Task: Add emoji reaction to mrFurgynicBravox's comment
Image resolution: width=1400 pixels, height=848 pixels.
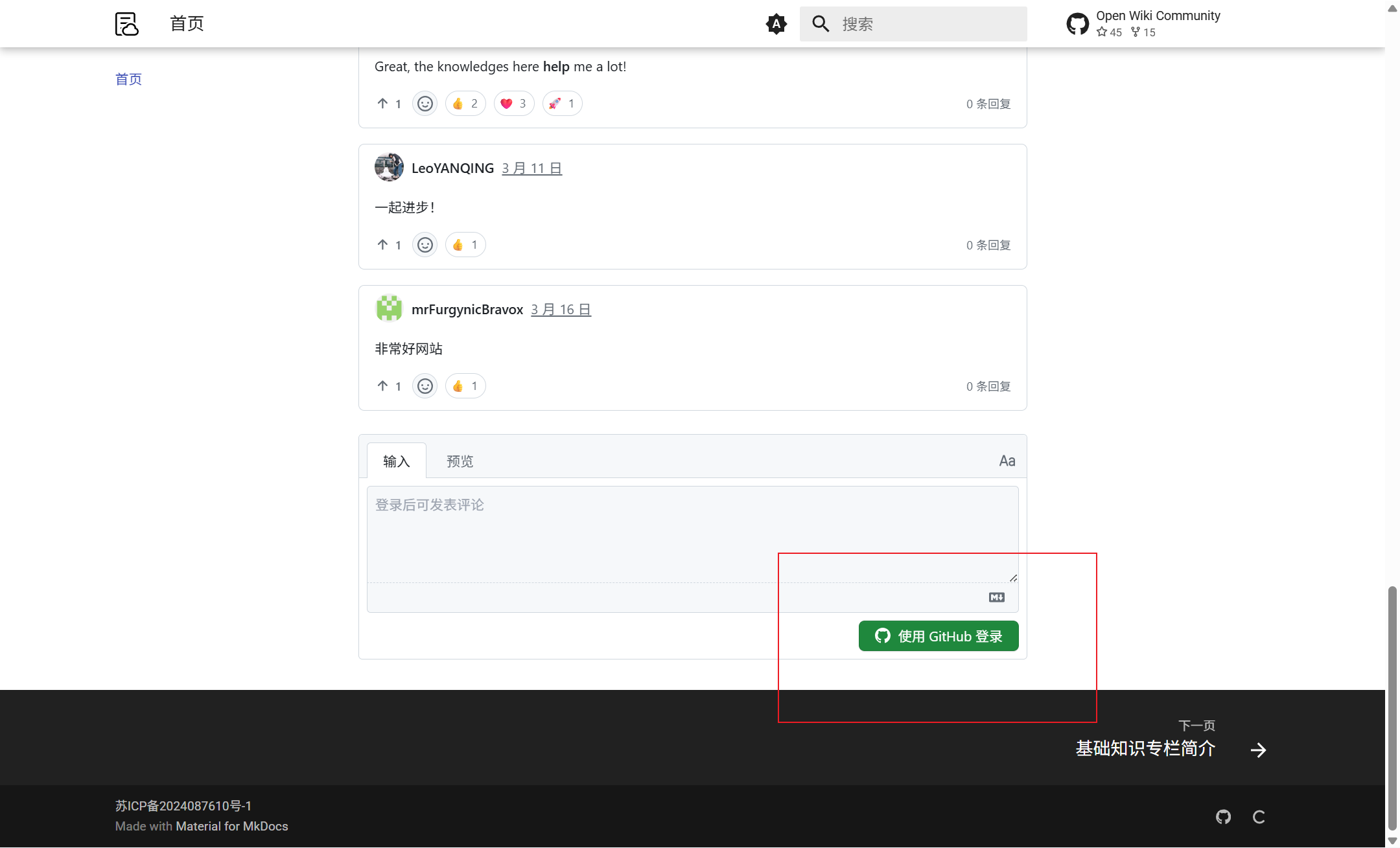Action: 425,386
